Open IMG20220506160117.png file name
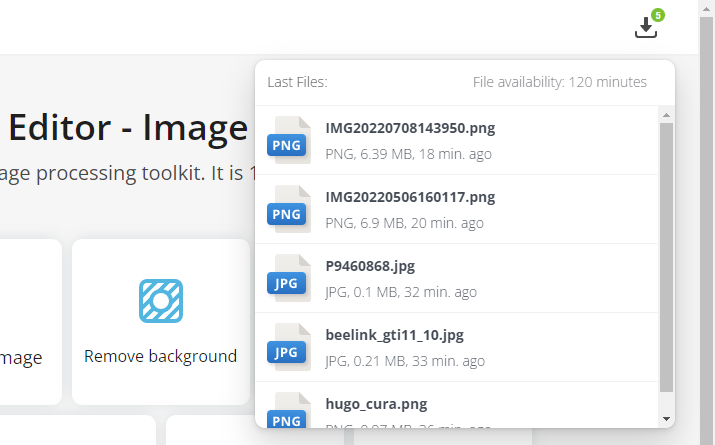The image size is (715, 445). (410, 197)
